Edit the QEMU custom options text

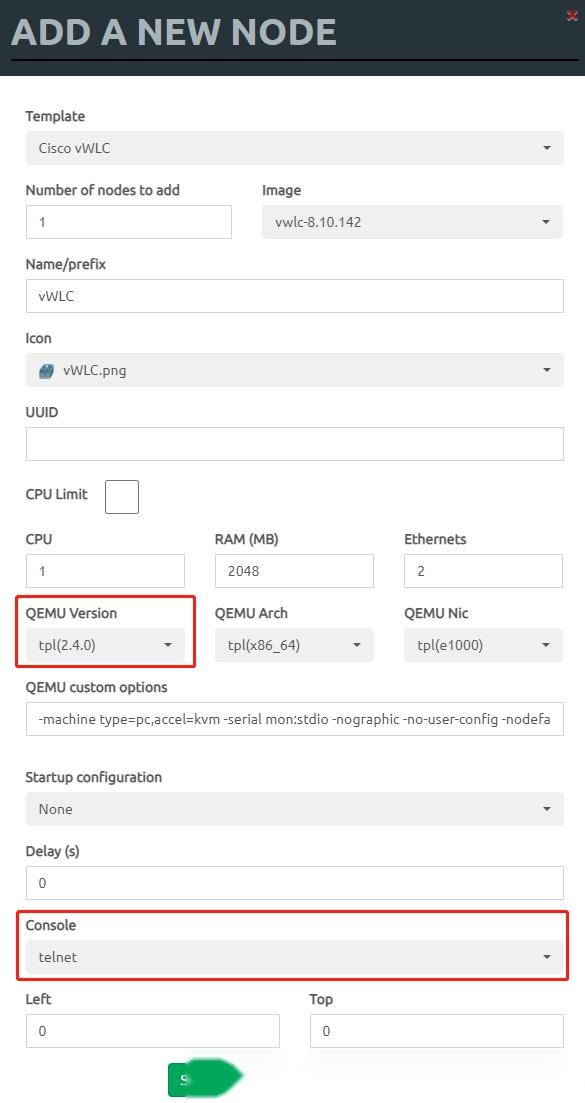(293, 718)
